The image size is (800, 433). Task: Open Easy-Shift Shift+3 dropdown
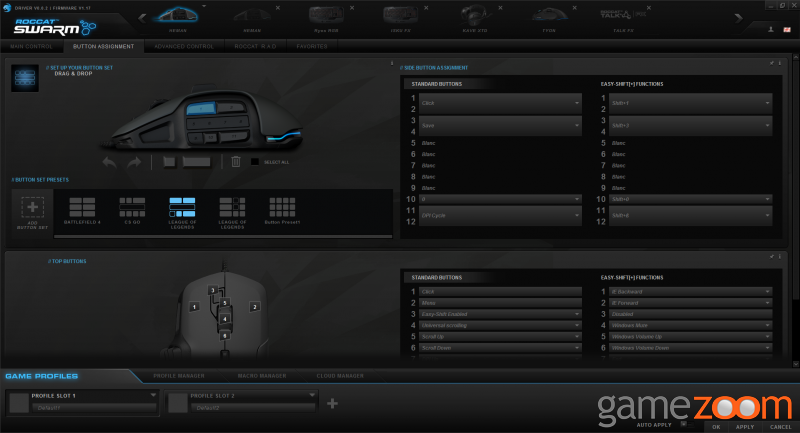click(x=690, y=125)
